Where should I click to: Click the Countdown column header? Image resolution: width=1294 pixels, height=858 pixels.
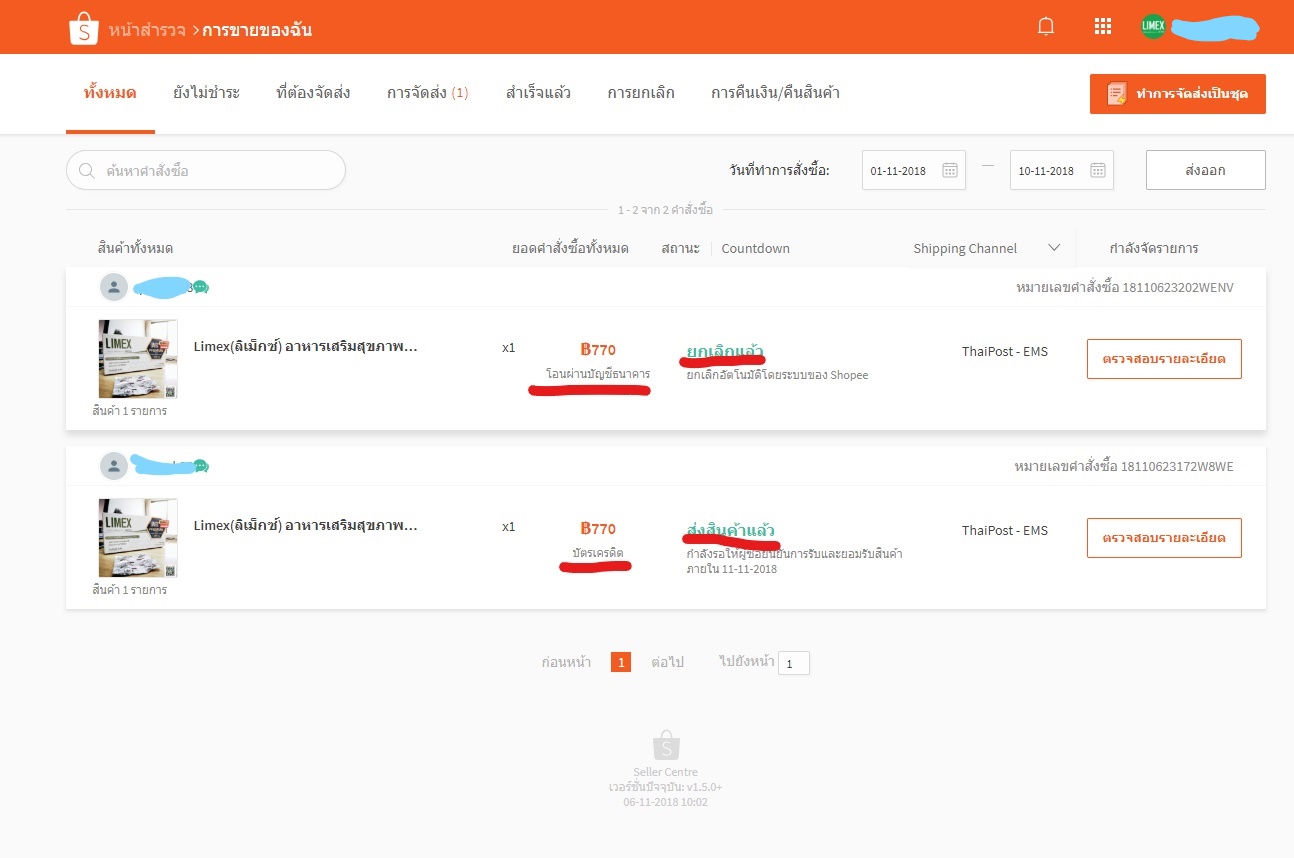pos(755,248)
